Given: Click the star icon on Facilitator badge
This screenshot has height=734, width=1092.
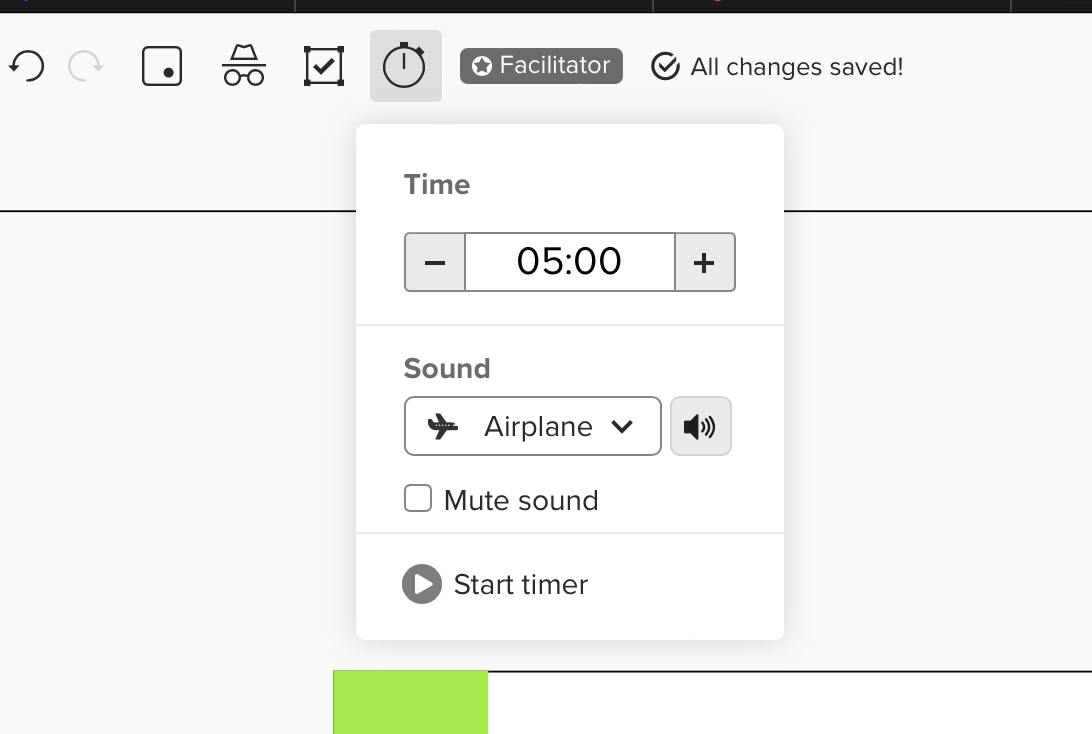Looking at the screenshot, I should click(x=482, y=67).
